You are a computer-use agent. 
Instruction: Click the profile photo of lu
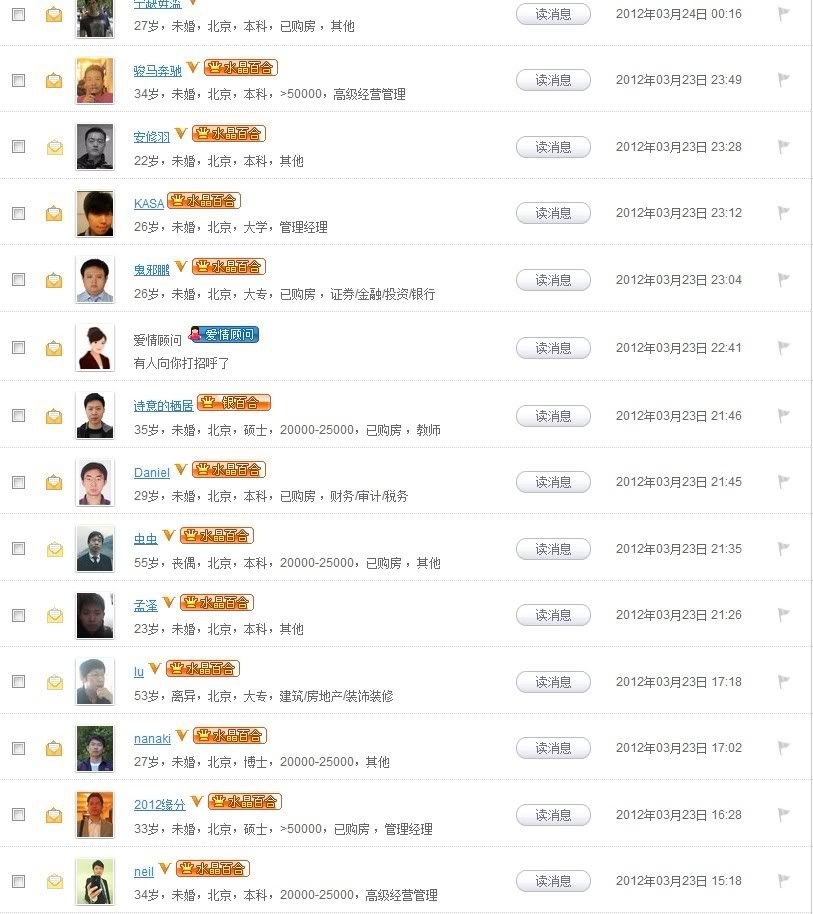click(x=95, y=681)
